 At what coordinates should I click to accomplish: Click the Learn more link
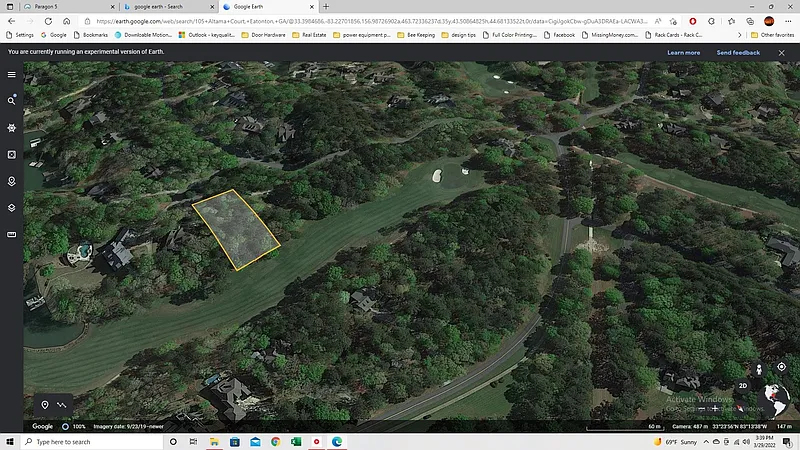(683, 52)
